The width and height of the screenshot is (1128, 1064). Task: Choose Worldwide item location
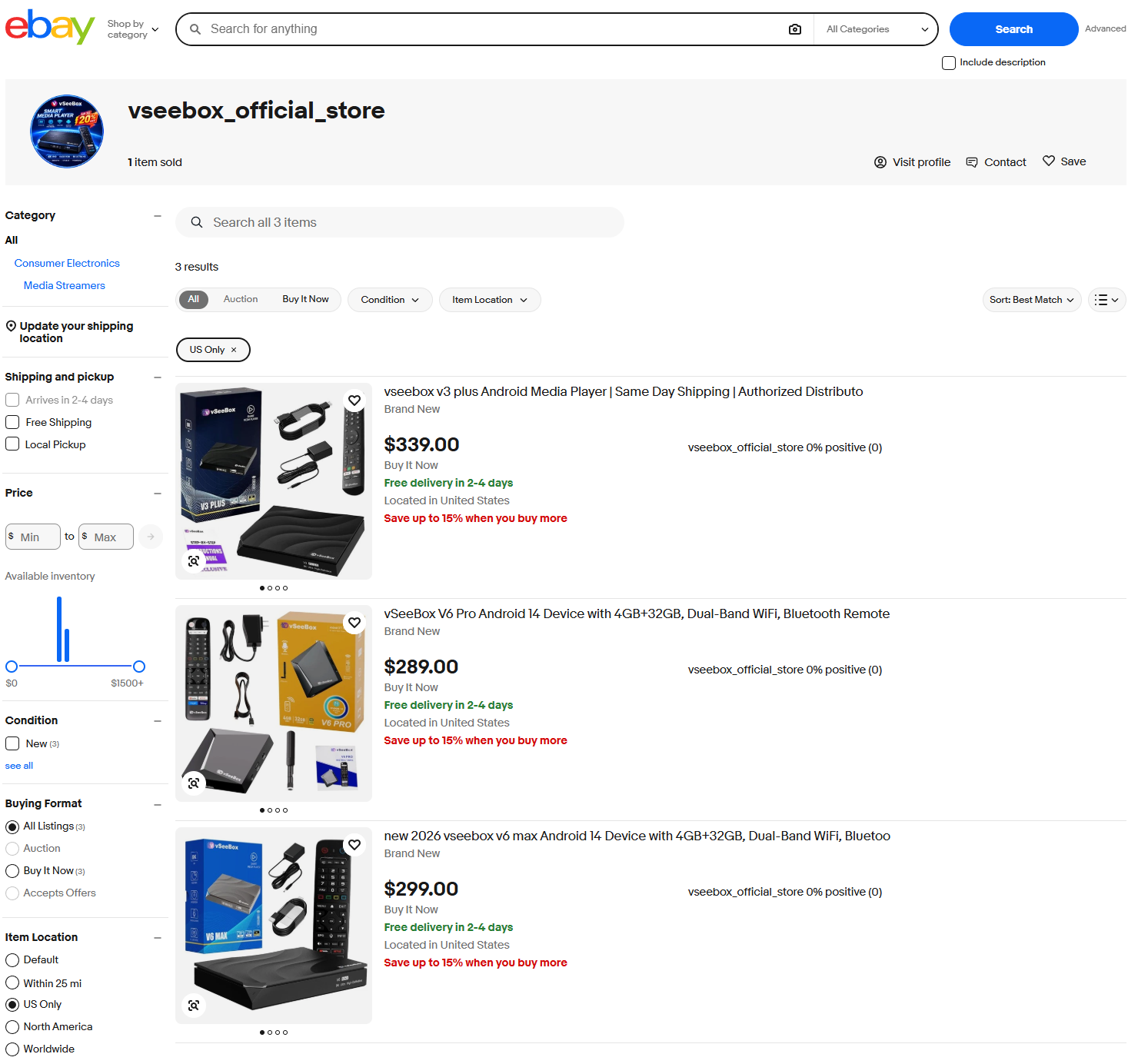[12, 1049]
